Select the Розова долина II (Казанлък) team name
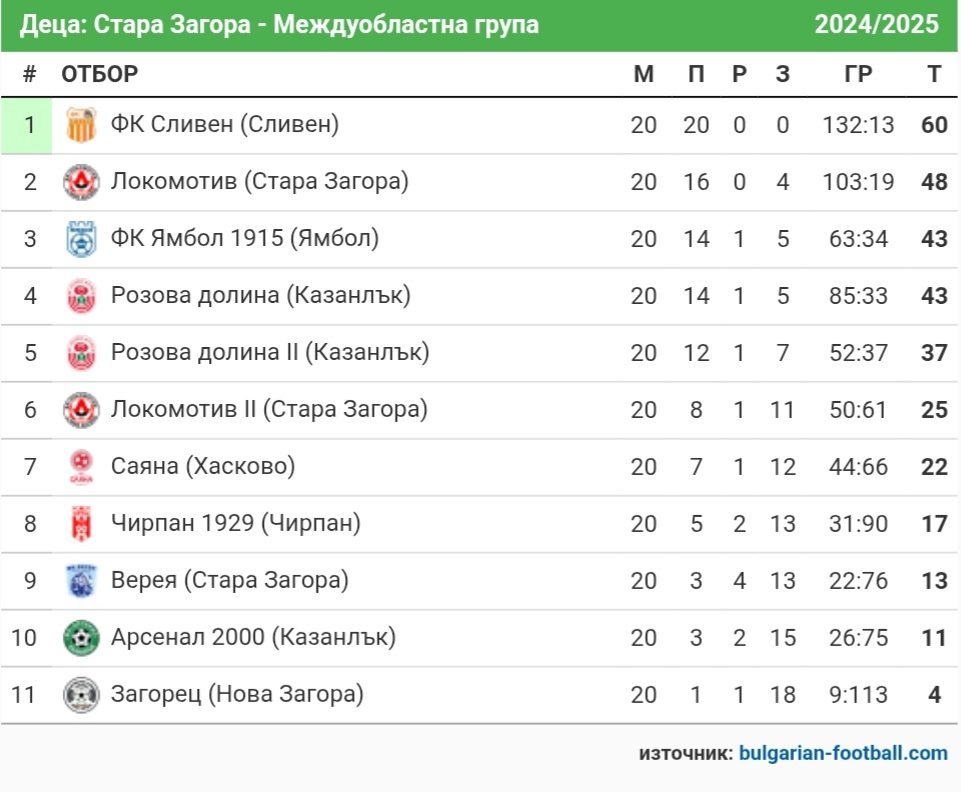The image size is (961, 792). pyautogui.click(x=270, y=352)
